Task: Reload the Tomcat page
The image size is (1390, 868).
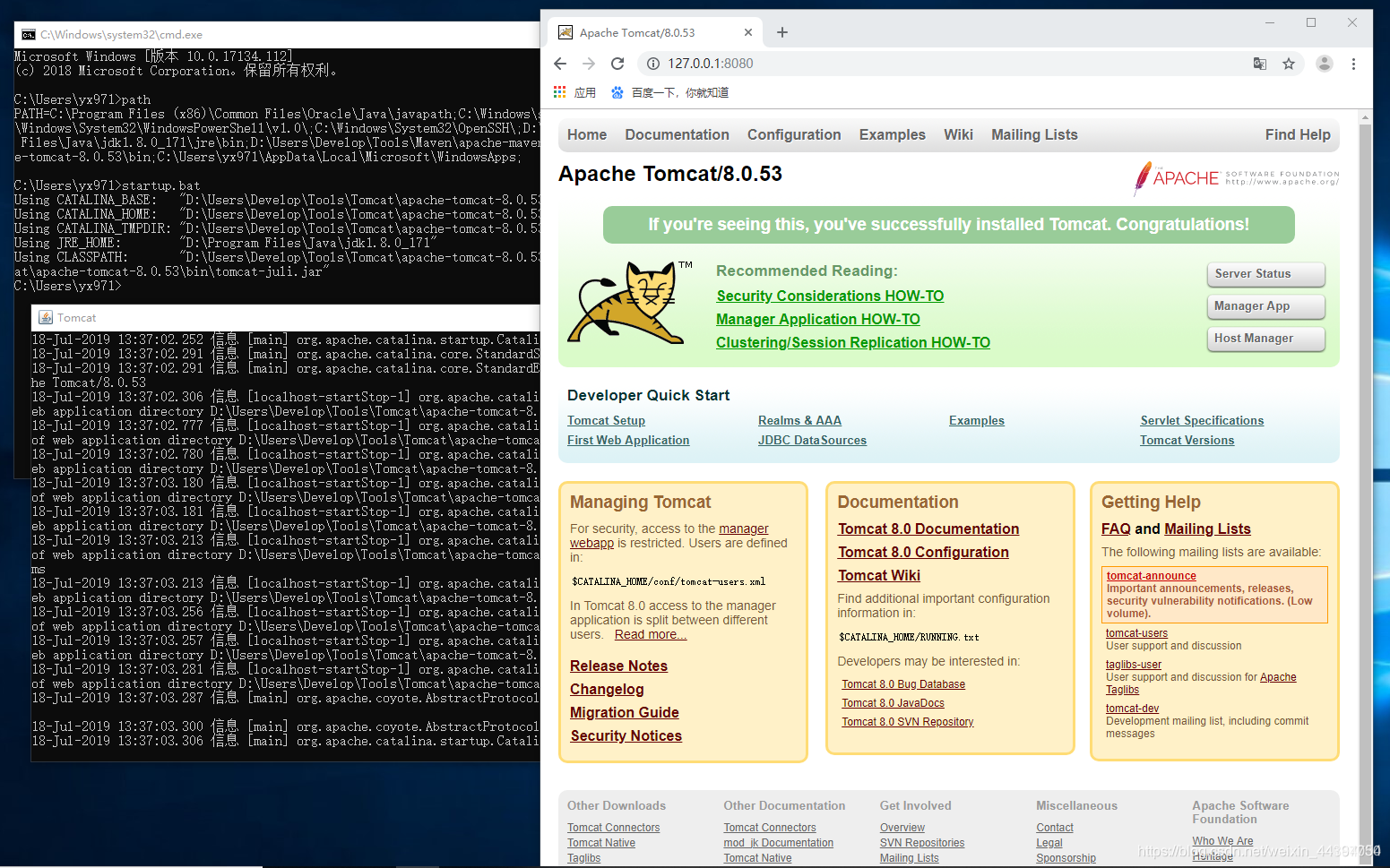Action: click(x=617, y=64)
